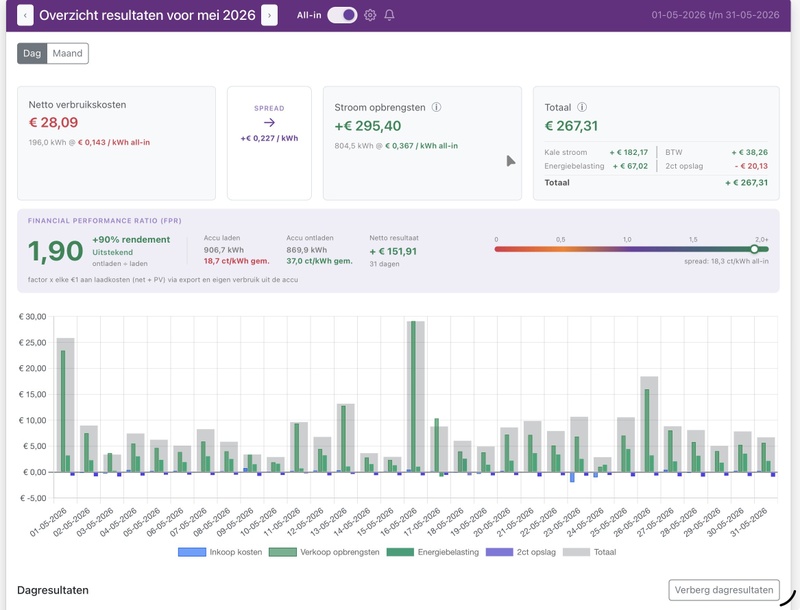Click the blue negative bar on 23-05-2026
Screen dimensions: 800x610
click(572, 477)
